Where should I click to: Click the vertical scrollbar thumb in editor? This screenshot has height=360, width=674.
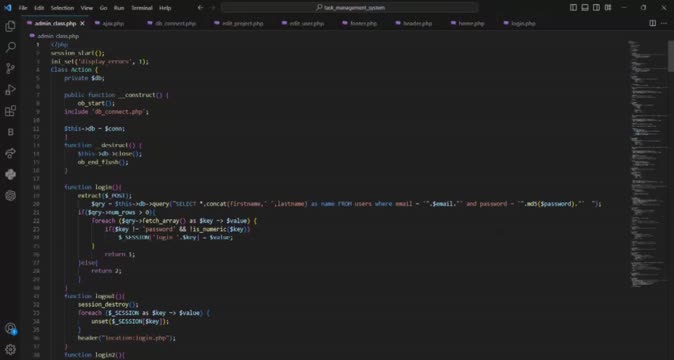[671, 56]
